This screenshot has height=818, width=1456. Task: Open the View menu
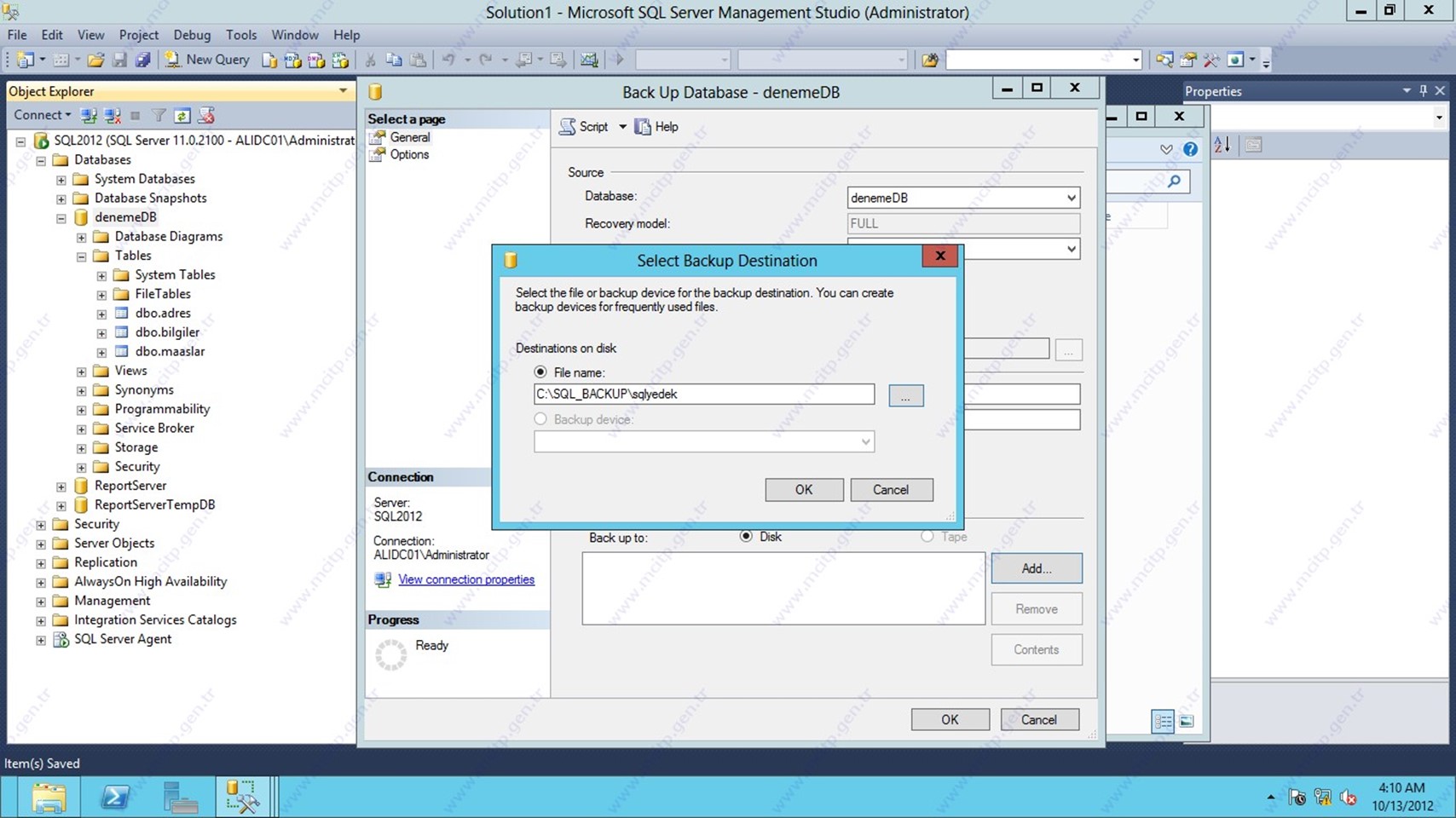[x=90, y=35]
